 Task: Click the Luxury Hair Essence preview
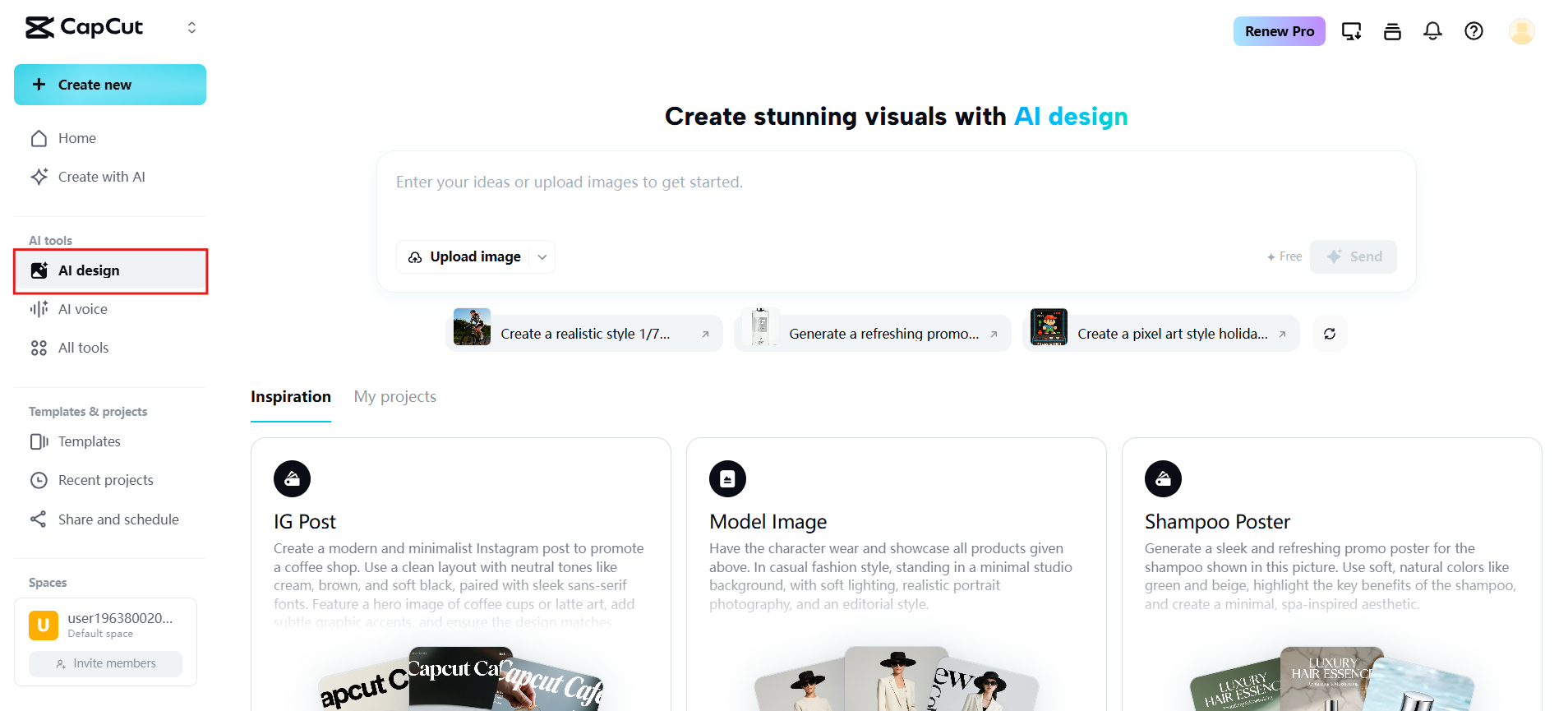point(1332,681)
